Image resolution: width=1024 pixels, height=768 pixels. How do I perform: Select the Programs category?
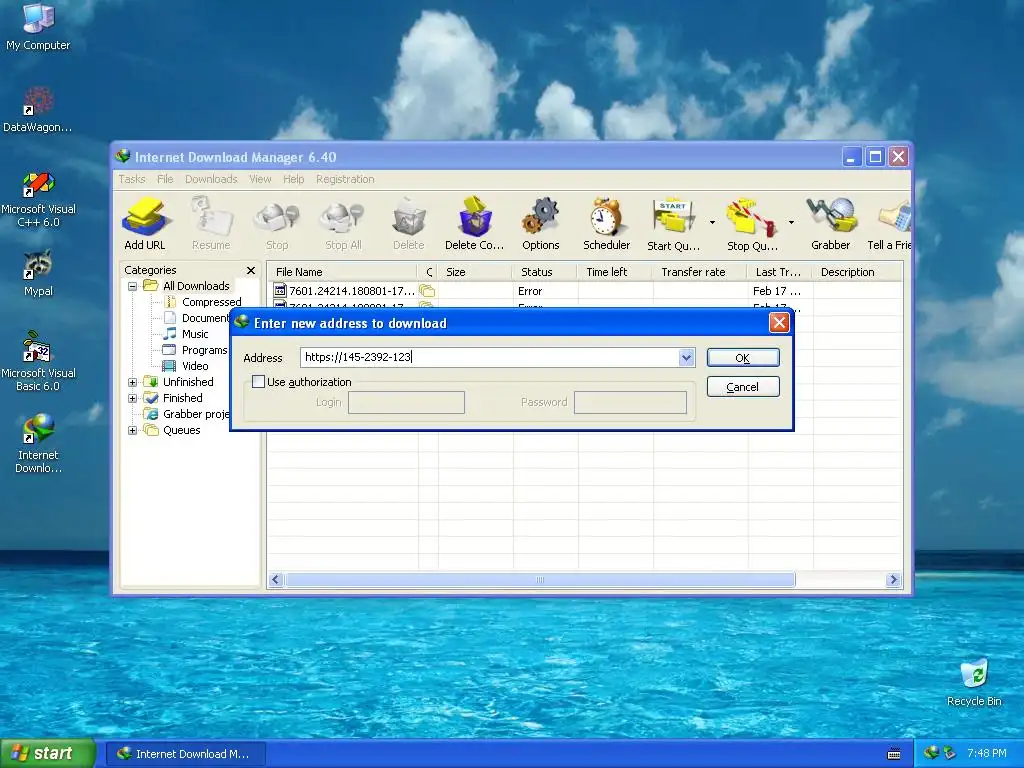204,350
